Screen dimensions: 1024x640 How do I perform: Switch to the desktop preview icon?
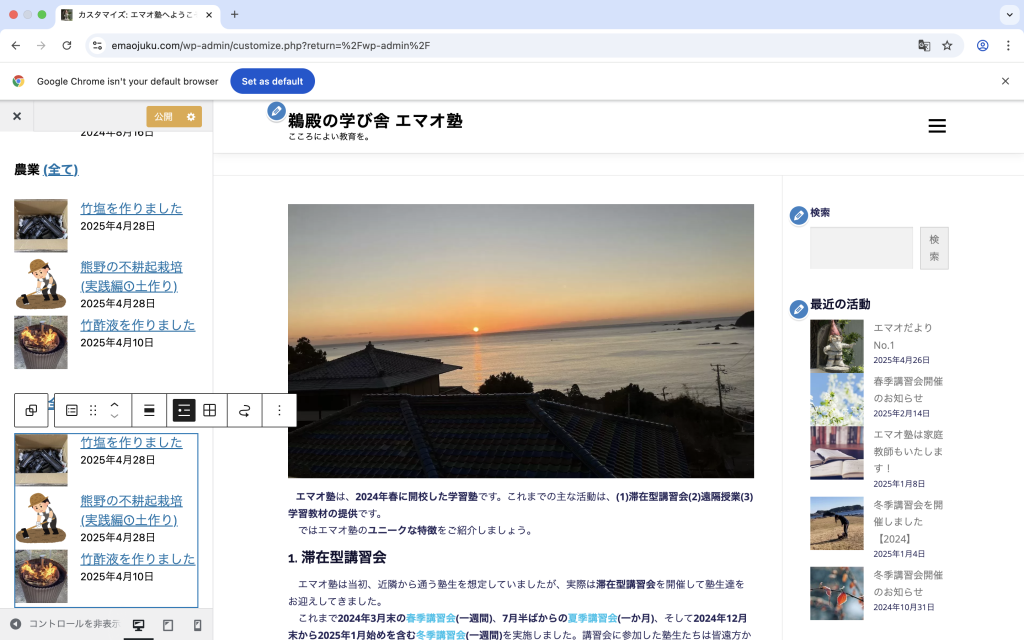(x=138, y=625)
